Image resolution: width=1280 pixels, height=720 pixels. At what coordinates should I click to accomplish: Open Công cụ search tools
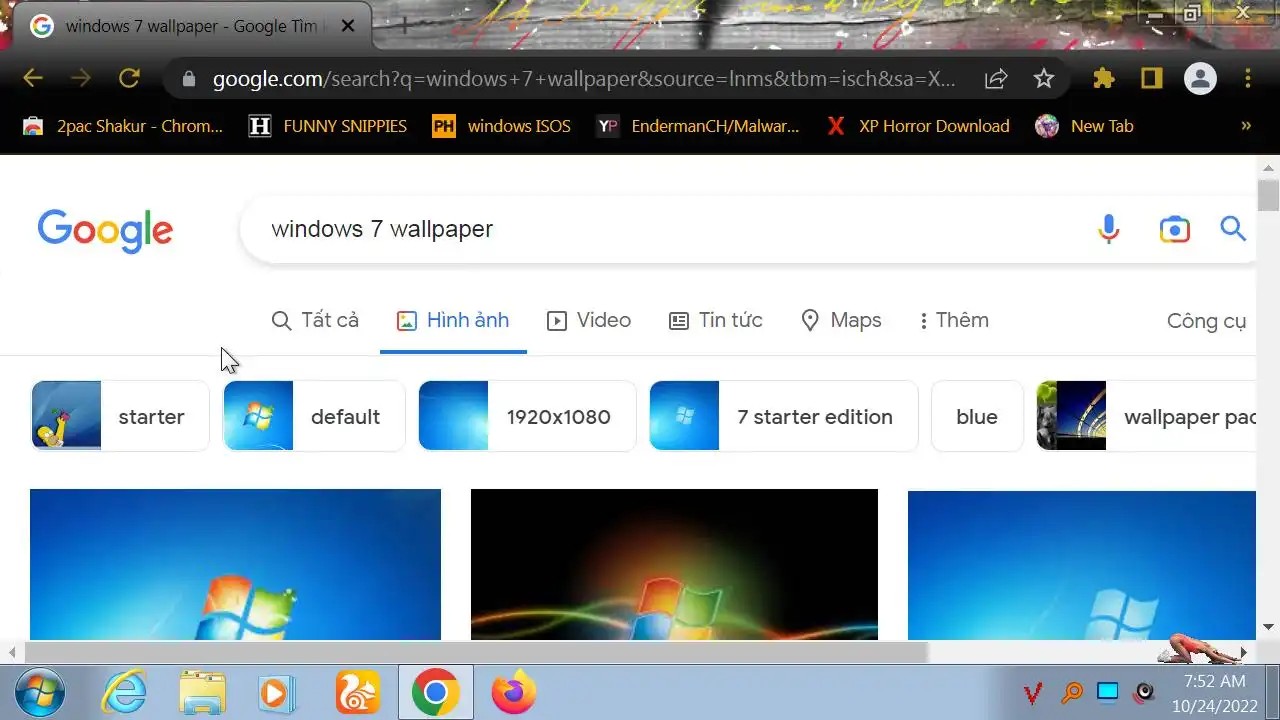(1206, 321)
